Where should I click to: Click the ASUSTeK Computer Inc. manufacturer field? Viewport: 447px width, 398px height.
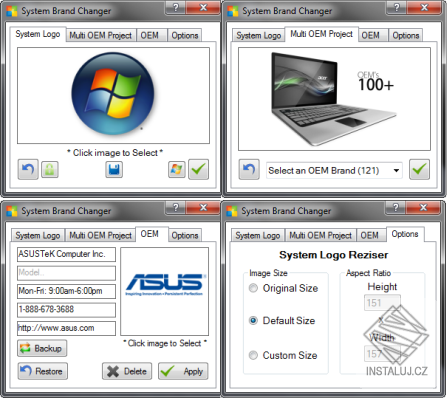66,254
